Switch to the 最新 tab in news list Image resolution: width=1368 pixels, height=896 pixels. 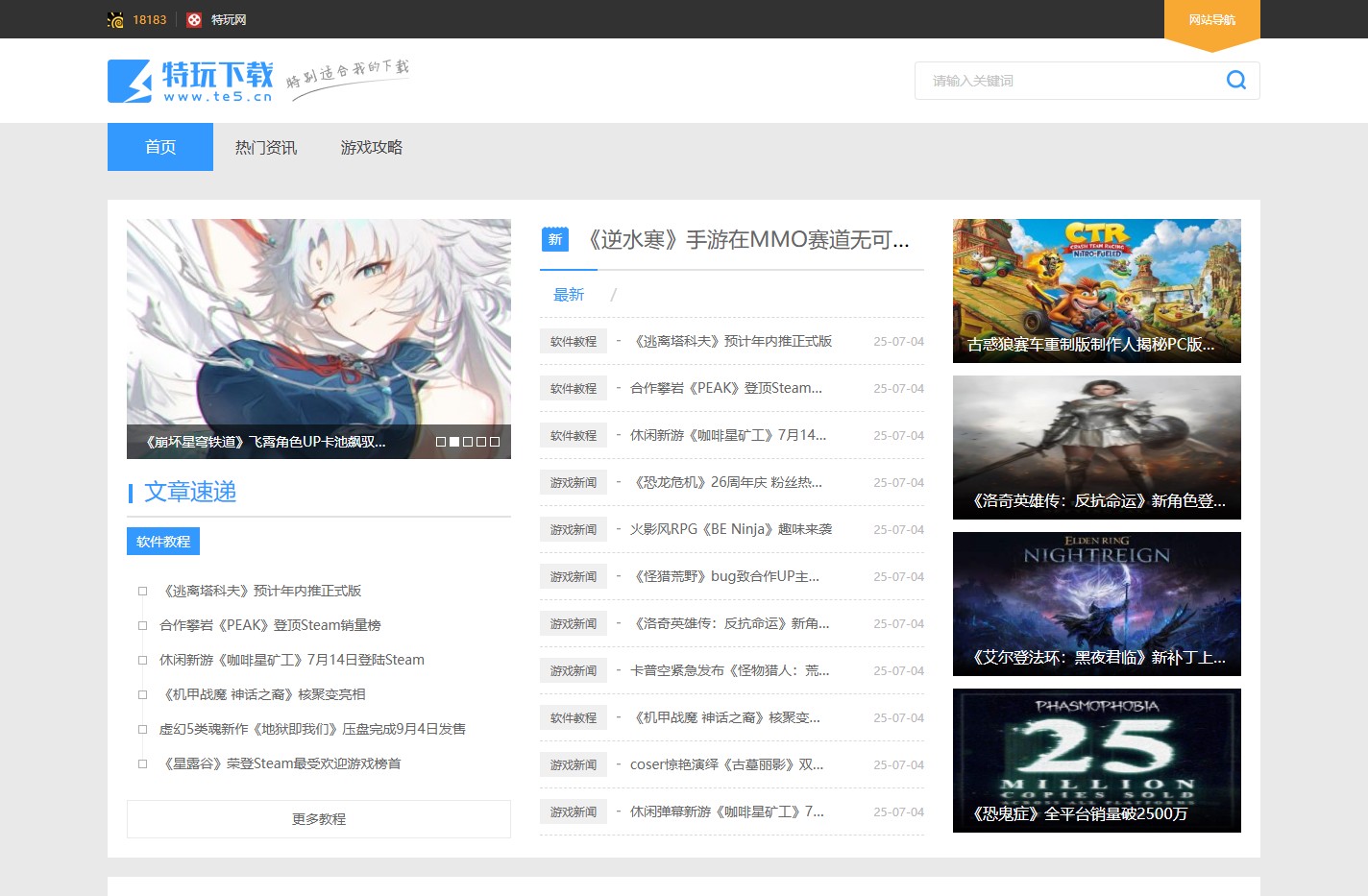click(x=569, y=295)
